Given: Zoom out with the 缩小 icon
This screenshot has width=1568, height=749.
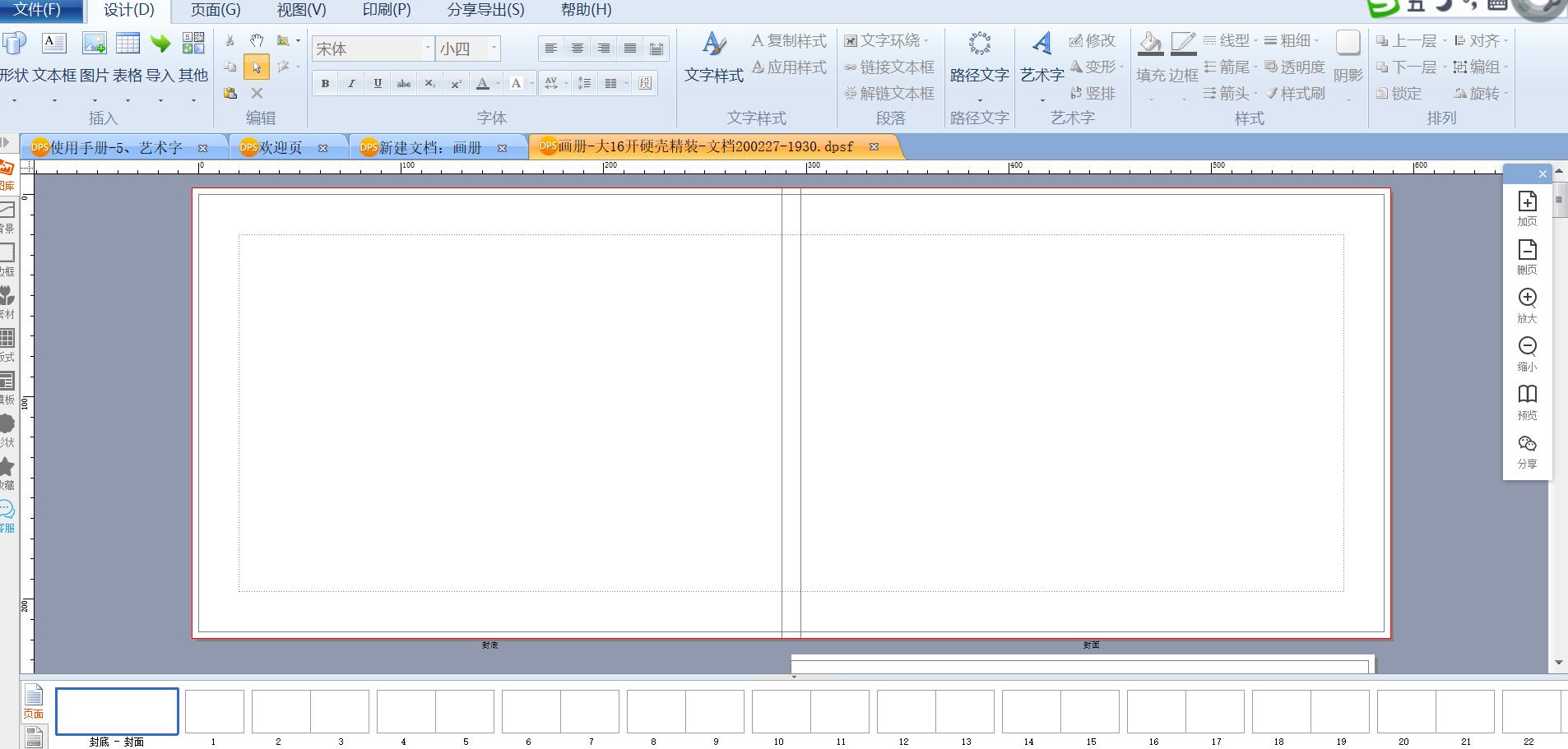Looking at the screenshot, I should (1527, 346).
